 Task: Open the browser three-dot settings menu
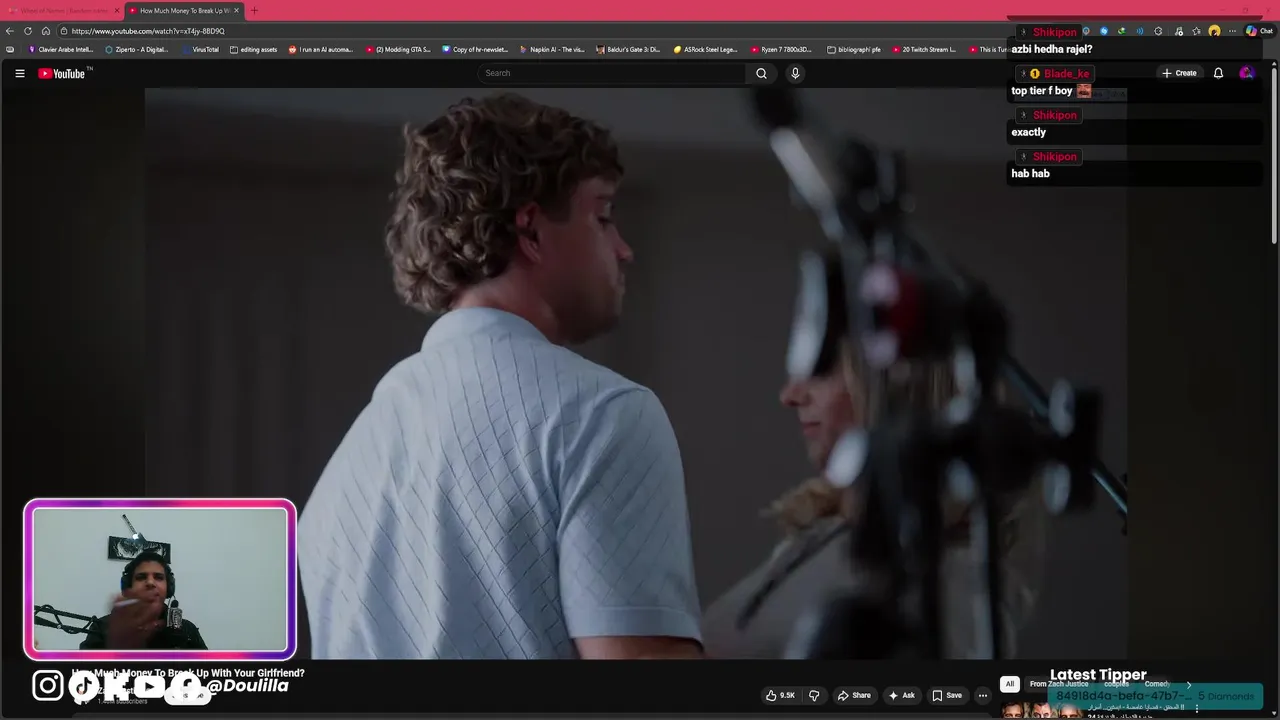point(1232,31)
